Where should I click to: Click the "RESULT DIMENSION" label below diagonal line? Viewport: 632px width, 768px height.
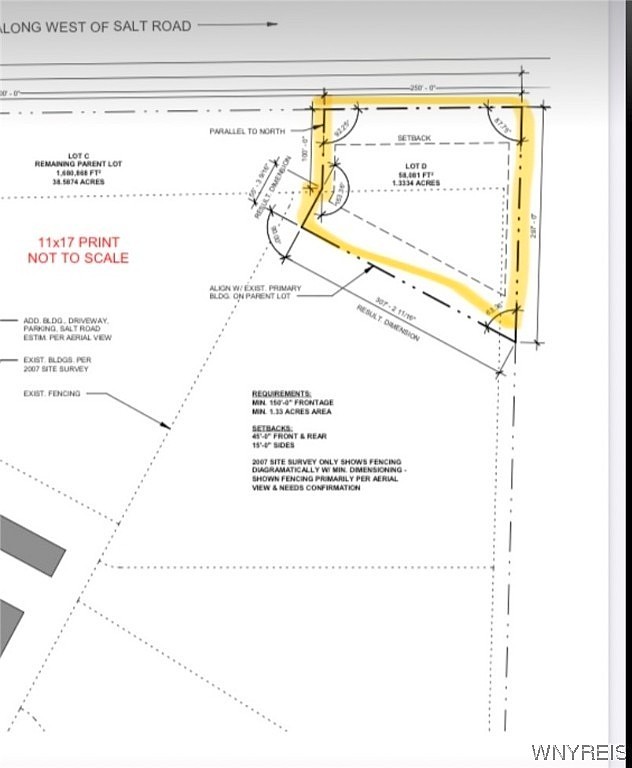tap(388, 324)
